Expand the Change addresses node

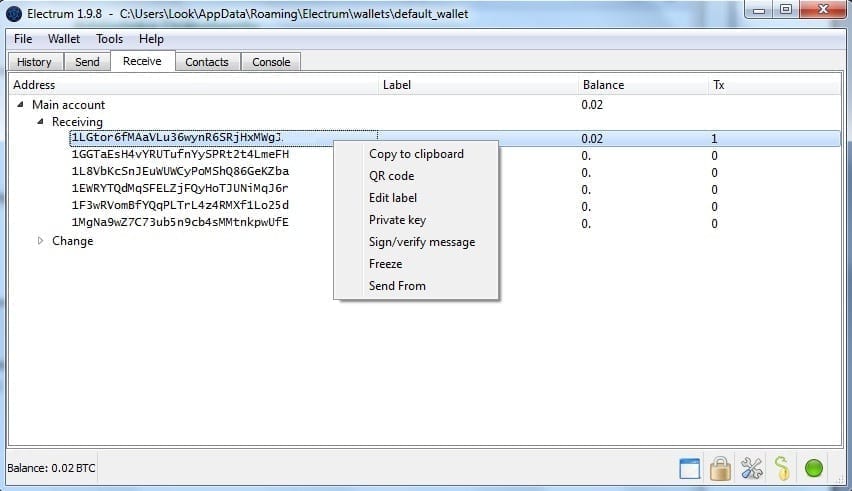tap(40, 241)
